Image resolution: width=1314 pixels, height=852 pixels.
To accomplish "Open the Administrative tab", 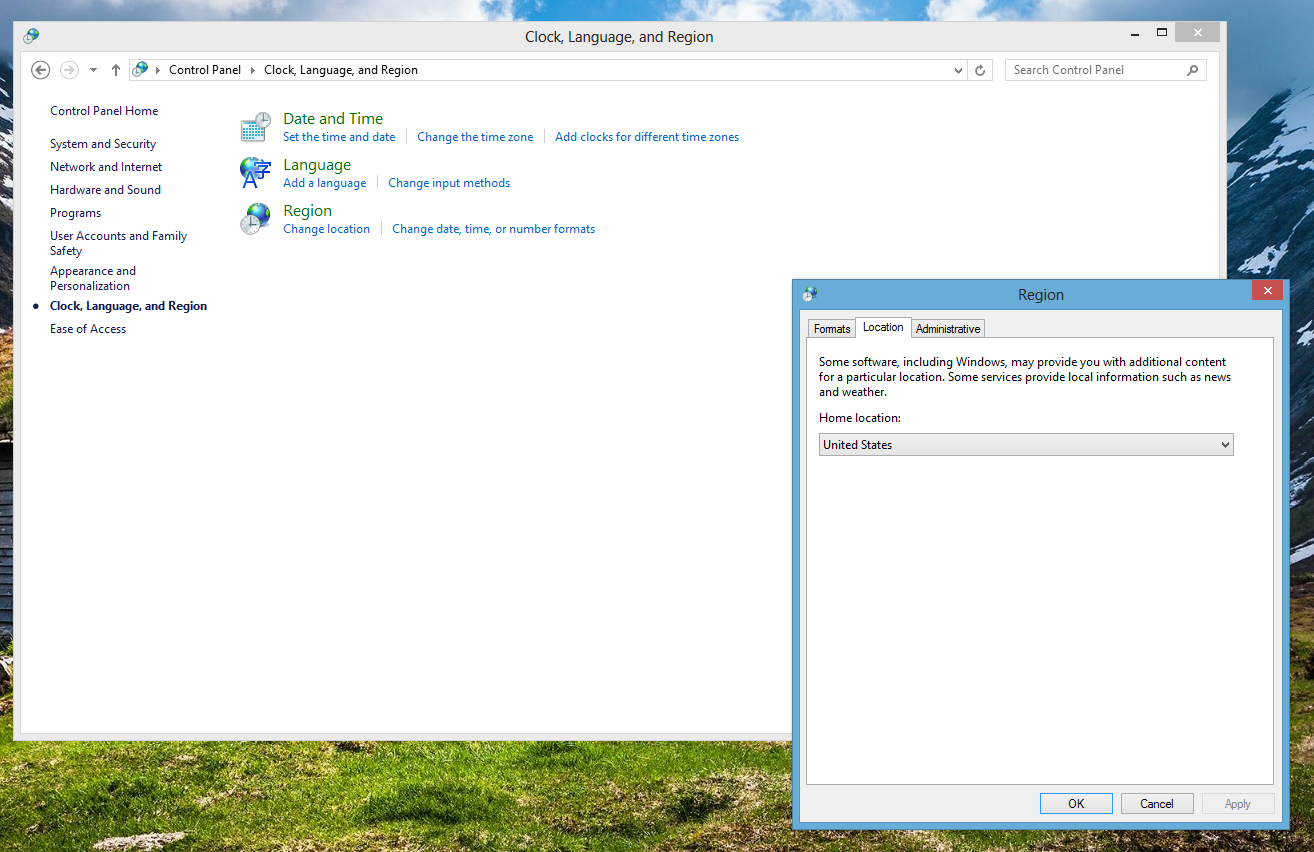I will (x=948, y=329).
